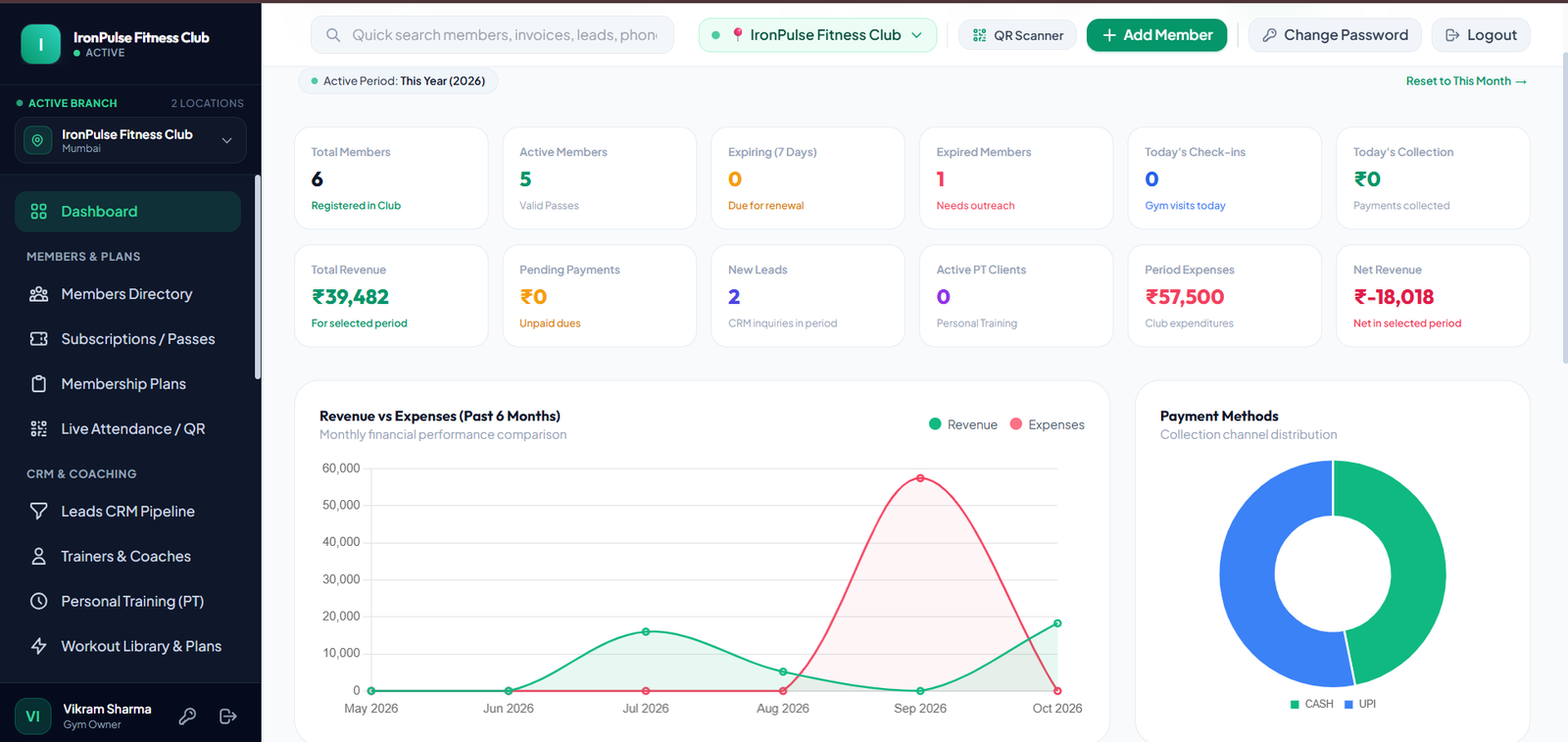Toggle Expenses series in chart legend
The image size is (1568, 742).
pyautogui.click(x=1048, y=424)
